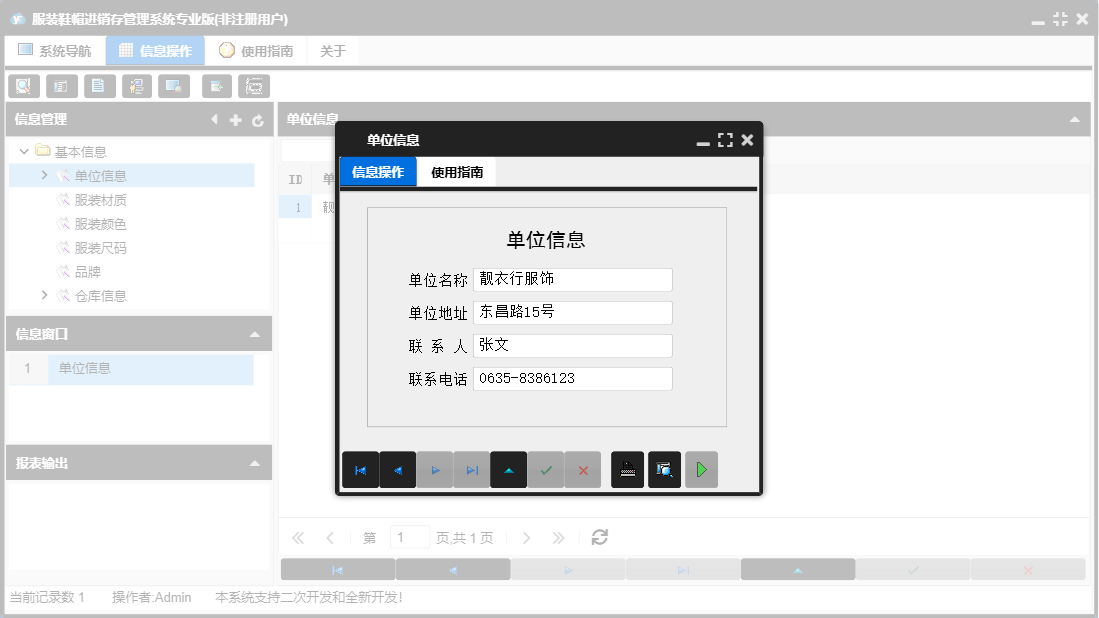Confirm changes with the green check button

tap(546, 469)
